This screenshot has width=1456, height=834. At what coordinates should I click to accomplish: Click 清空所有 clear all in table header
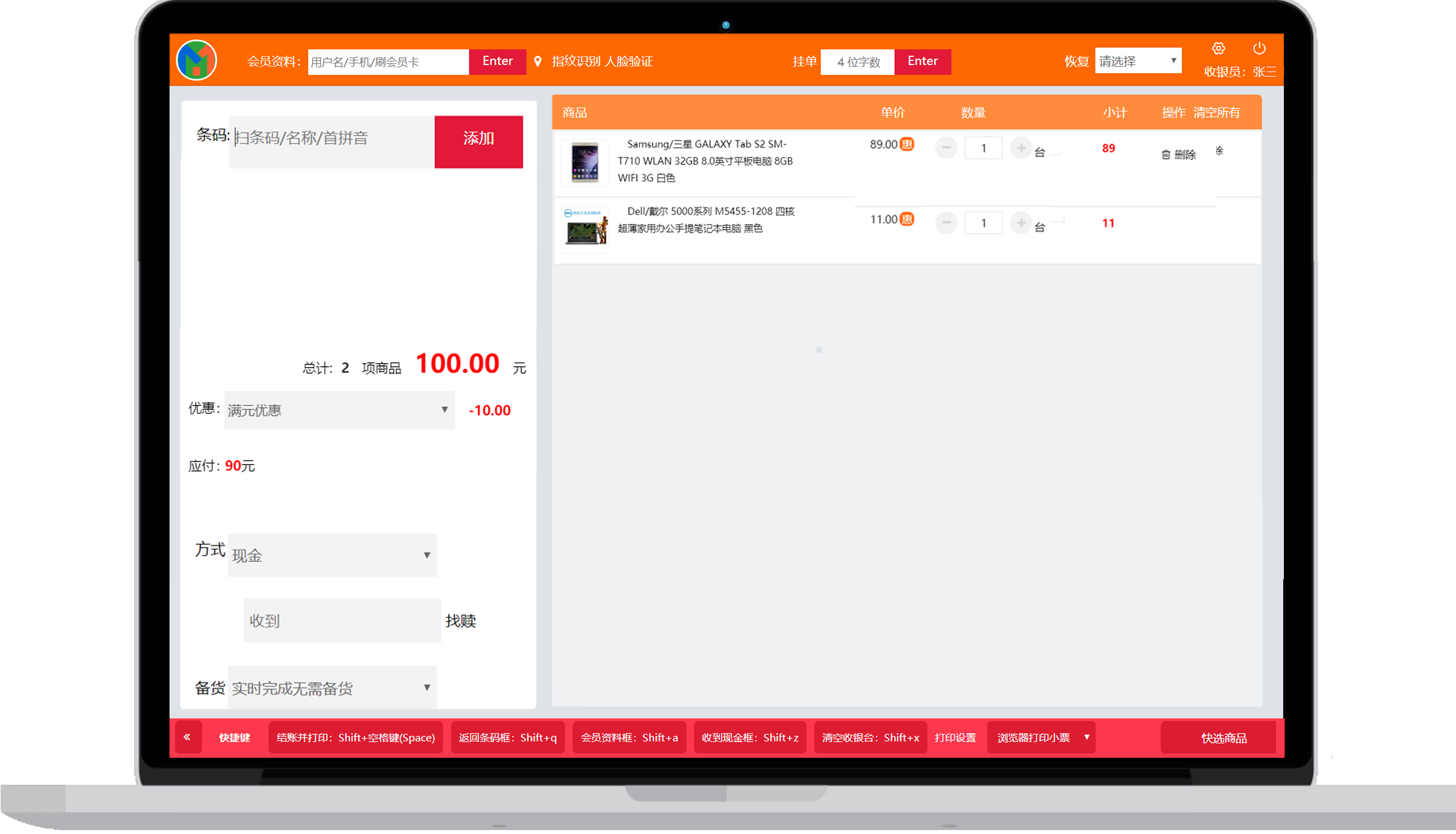pyautogui.click(x=1217, y=113)
